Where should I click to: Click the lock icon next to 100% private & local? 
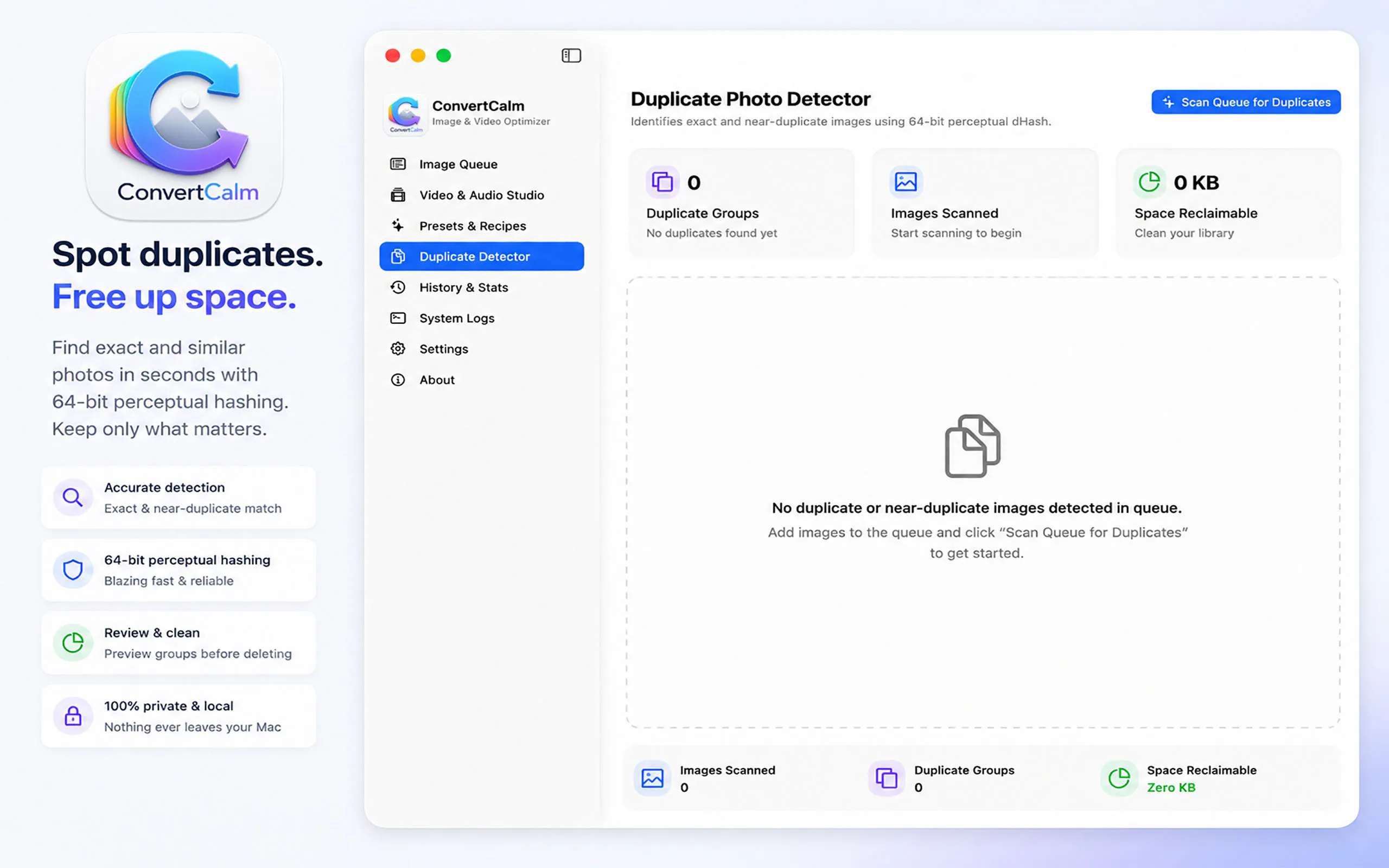pos(73,716)
